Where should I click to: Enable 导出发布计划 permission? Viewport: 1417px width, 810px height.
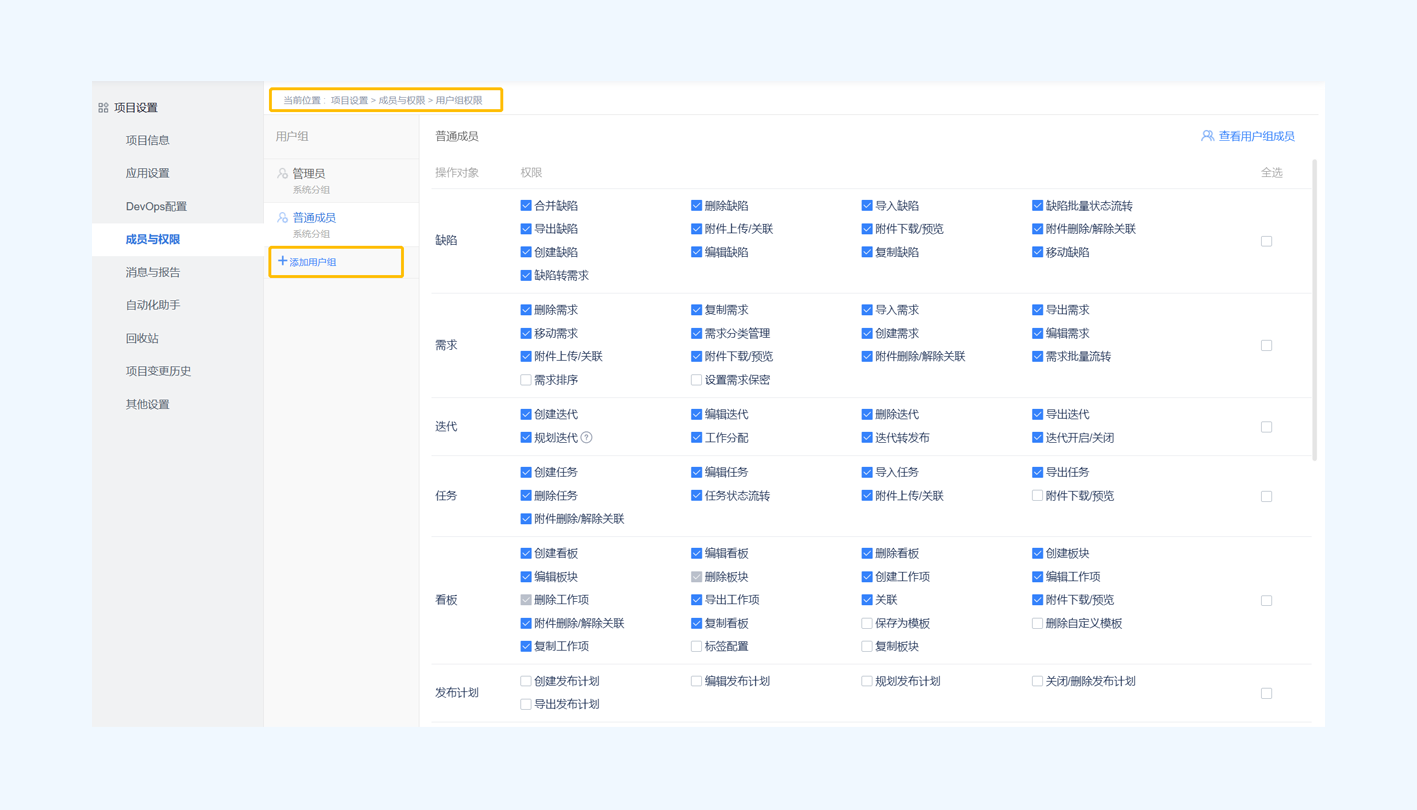526,704
